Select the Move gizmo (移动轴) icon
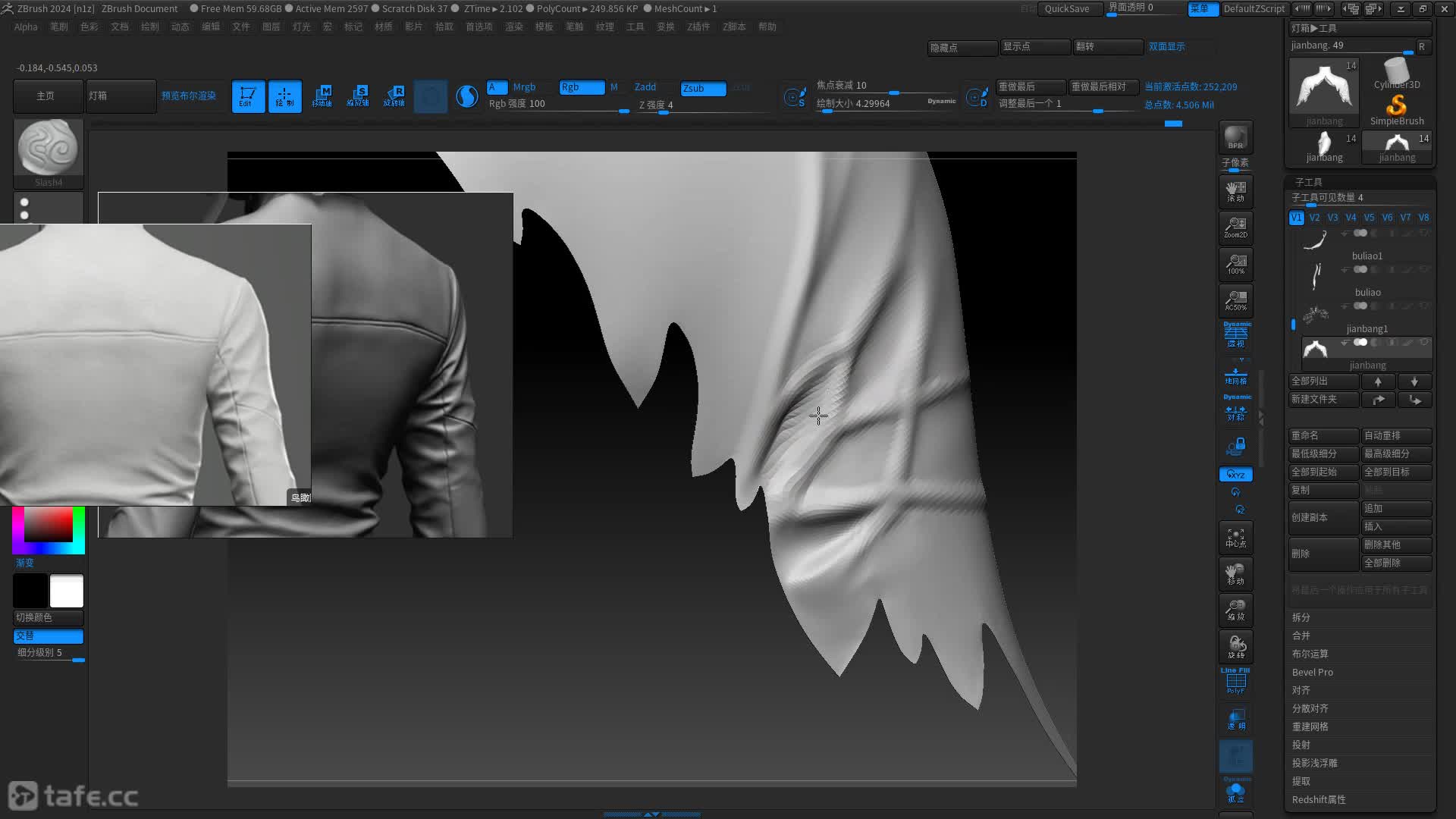The height and width of the screenshot is (819, 1456). [x=322, y=96]
